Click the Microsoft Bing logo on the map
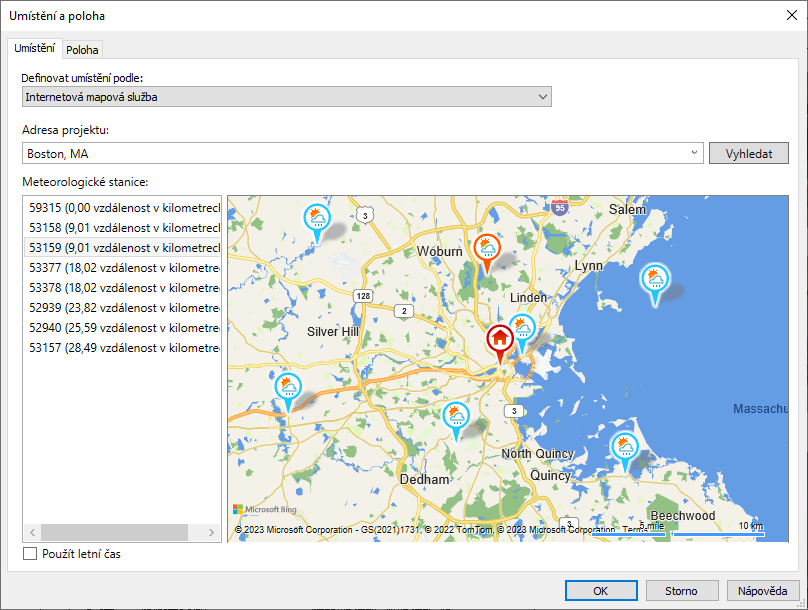The height and width of the screenshot is (610, 808). pyautogui.click(x=265, y=510)
